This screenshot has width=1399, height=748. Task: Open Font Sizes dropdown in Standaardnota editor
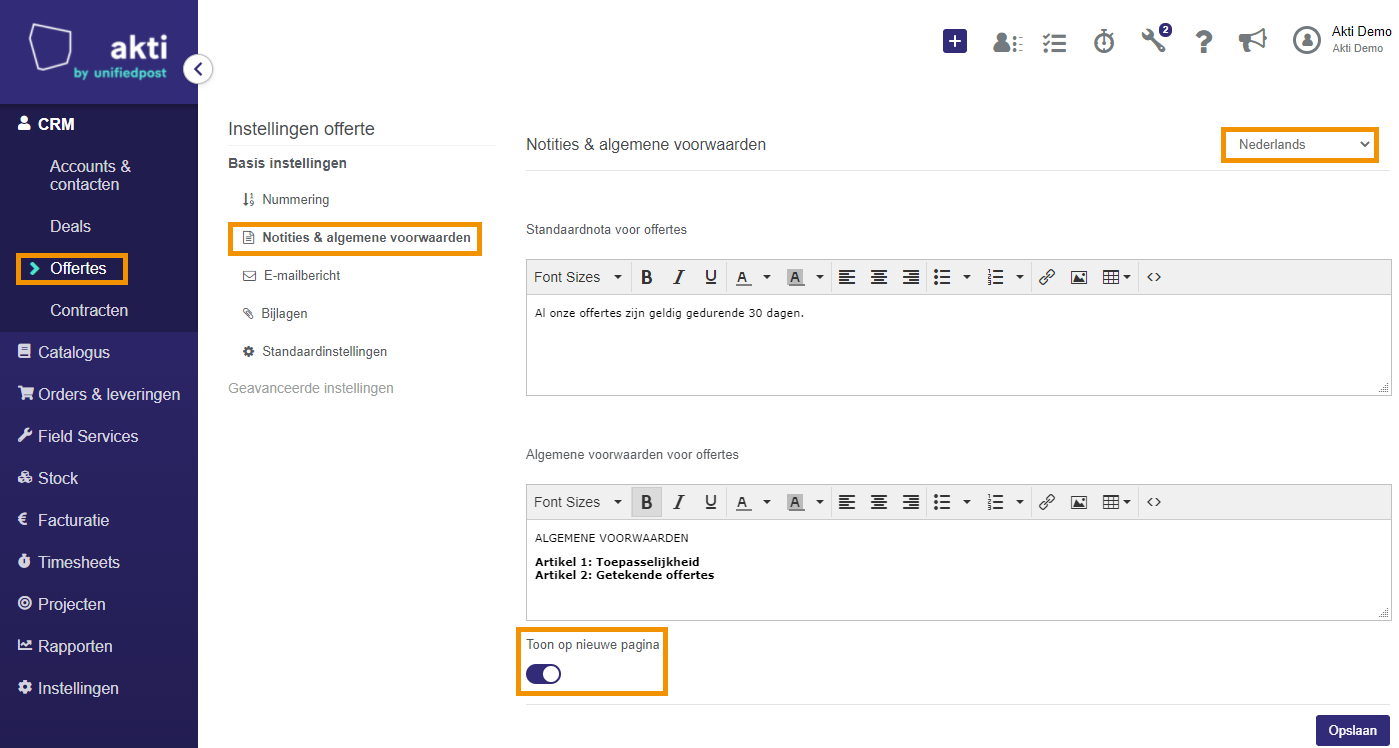coord(578,277)
